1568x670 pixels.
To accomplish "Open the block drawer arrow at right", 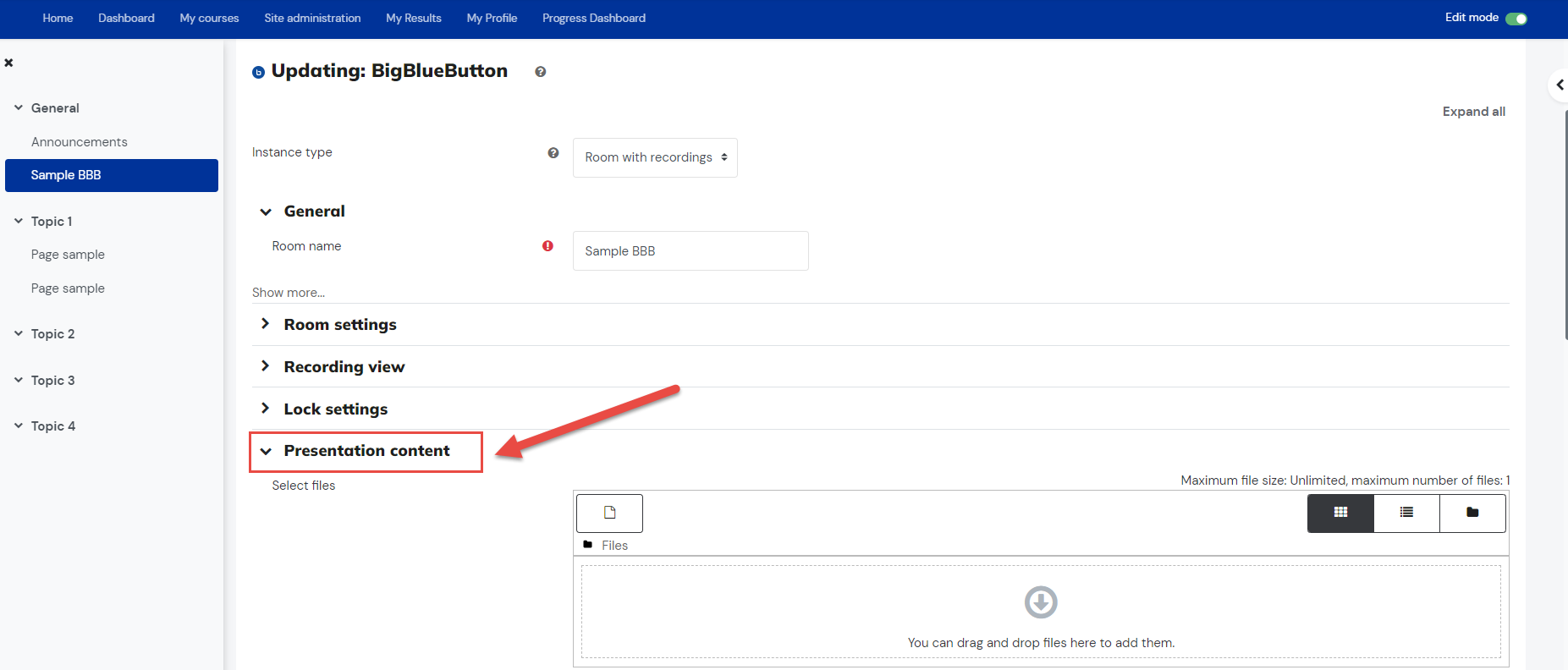I will point(1560,85).
